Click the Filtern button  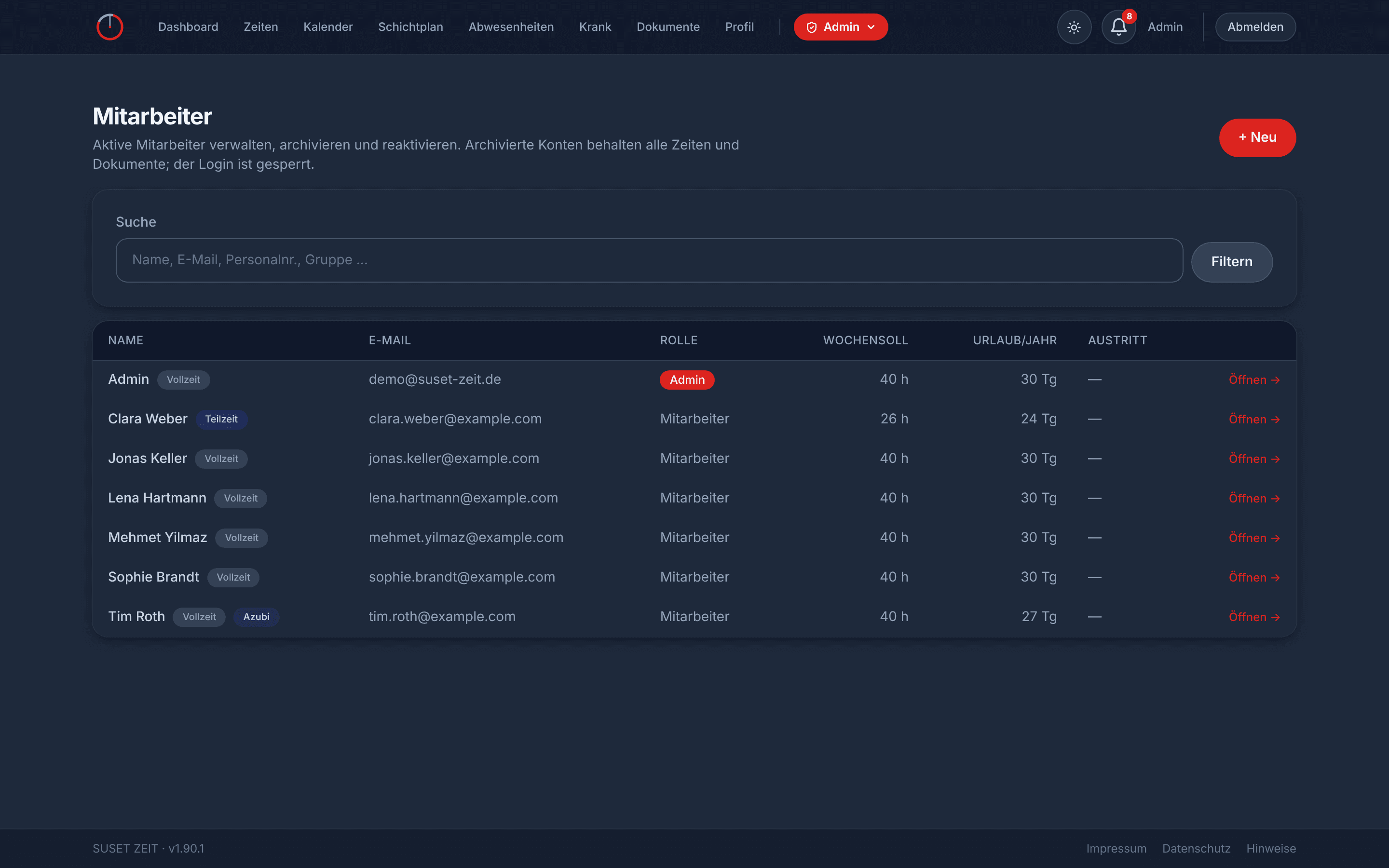click(x=1232, y=262)
